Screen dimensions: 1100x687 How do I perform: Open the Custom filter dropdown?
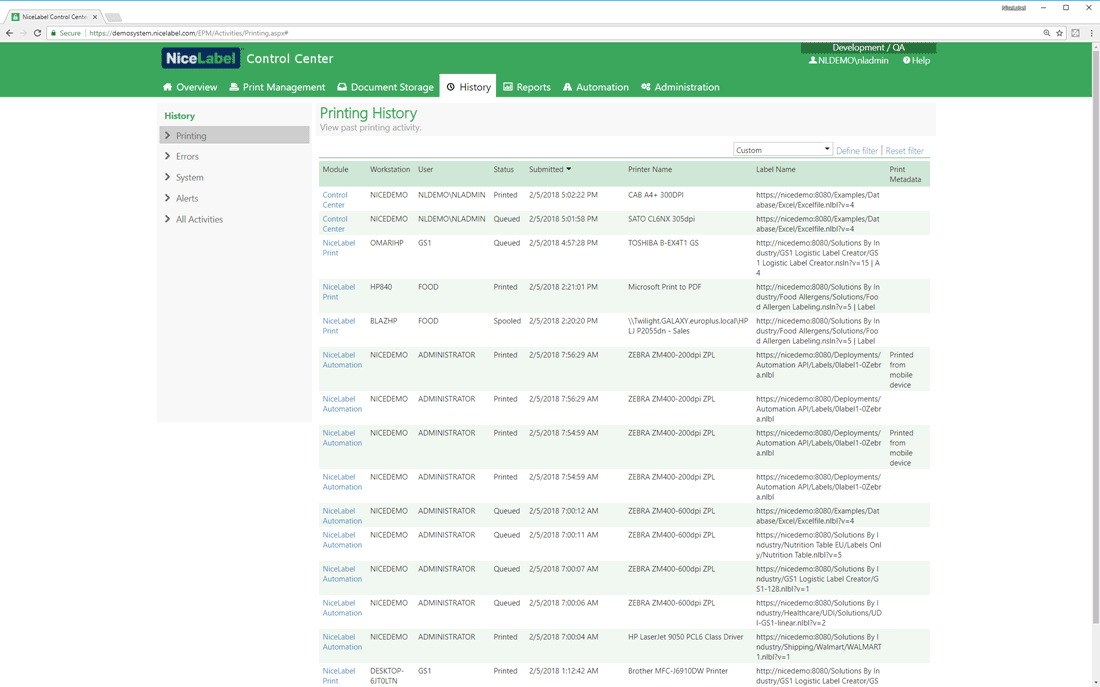(783, 149)
